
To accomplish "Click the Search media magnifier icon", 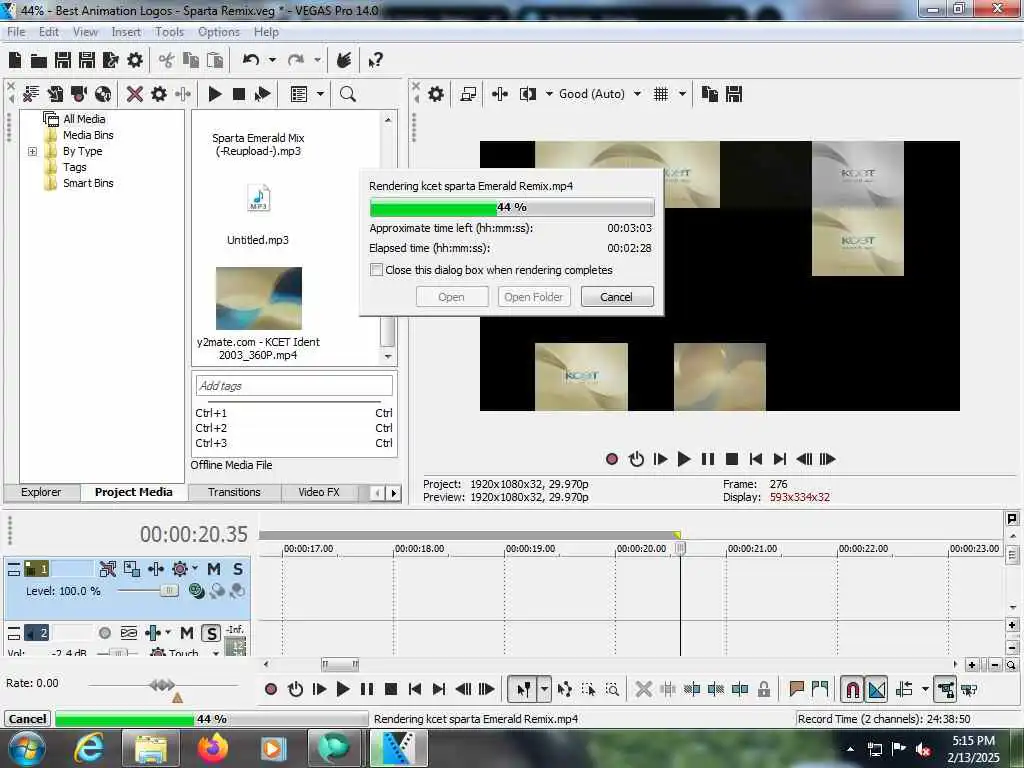I will tap(348, 94).
